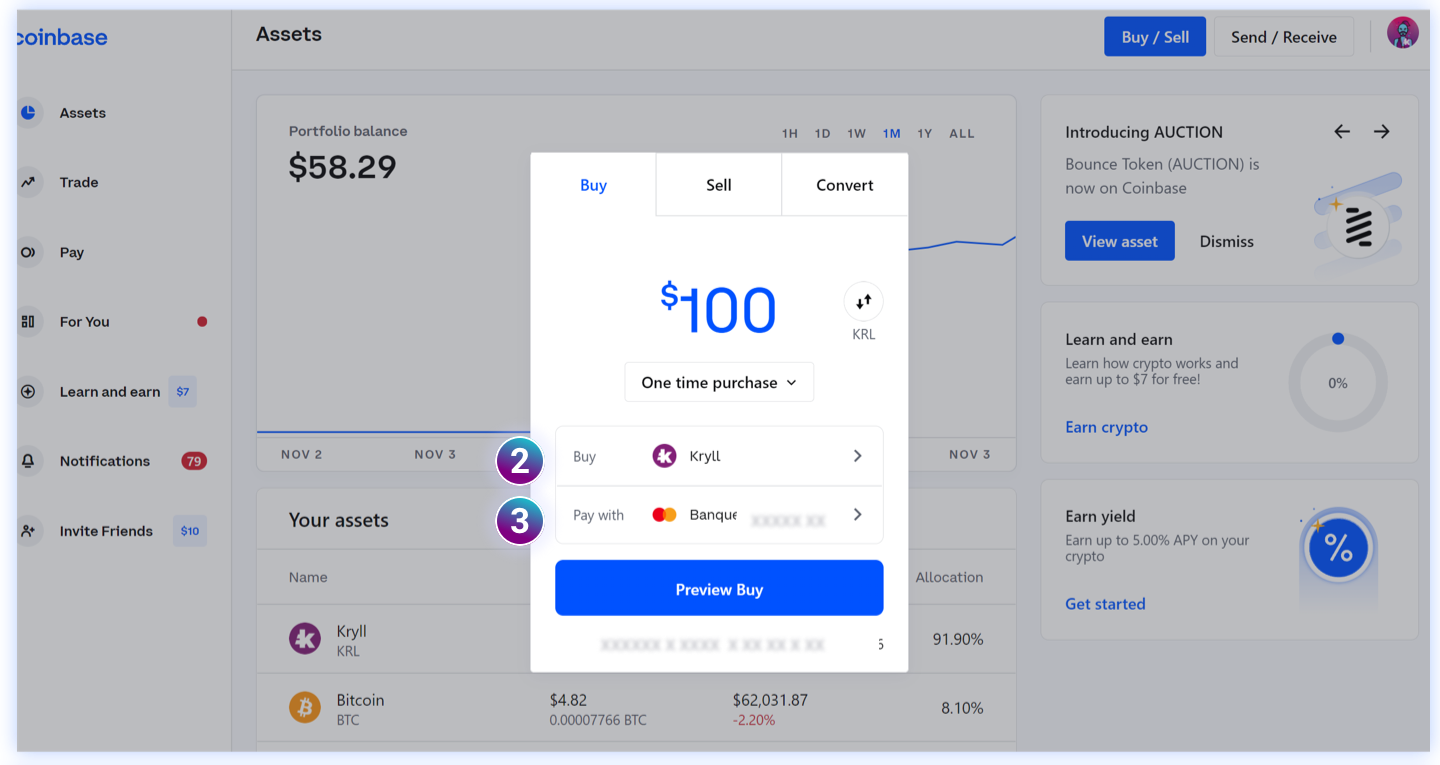Click the $100 amount field
This screenshot has height=765, width=1440.
click(718, 309)
